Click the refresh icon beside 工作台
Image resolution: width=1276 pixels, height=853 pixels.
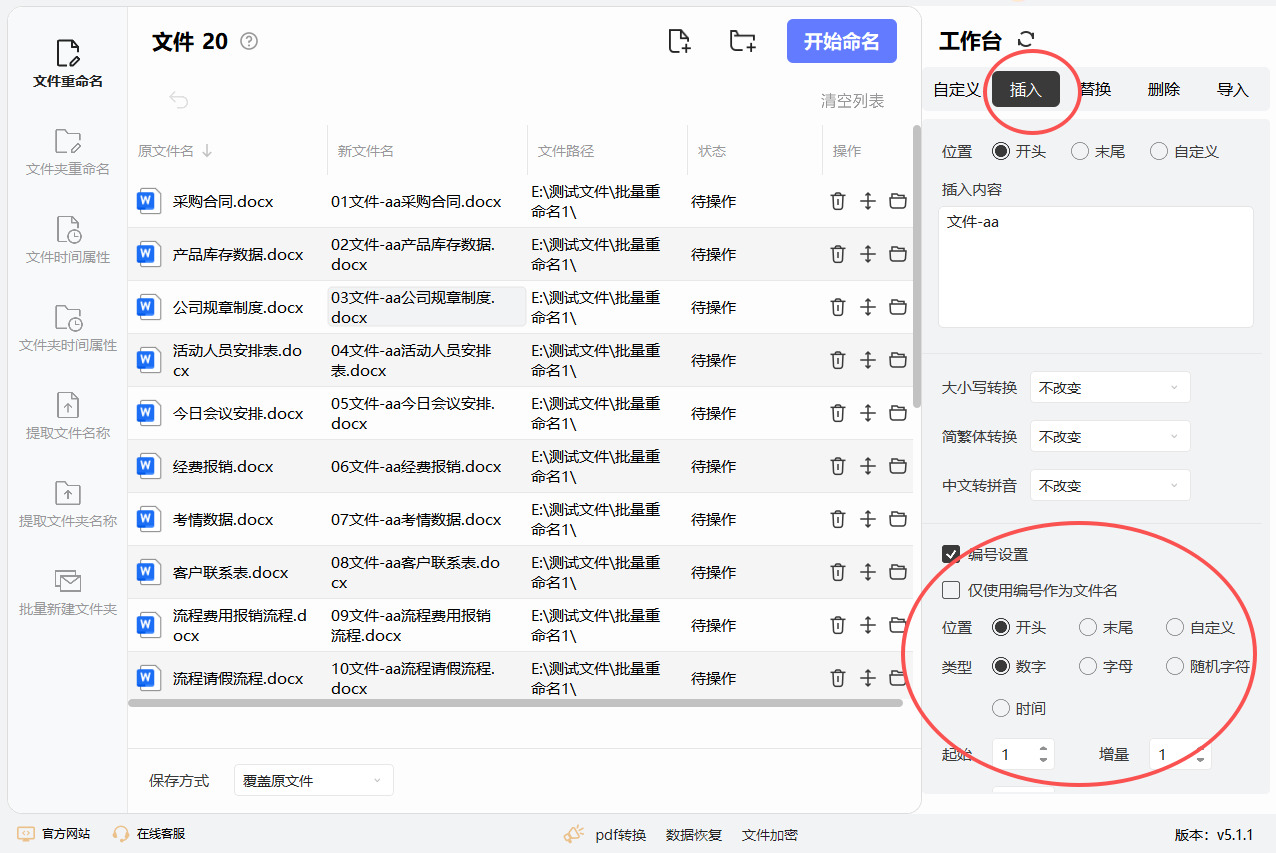[x=1026, y=40]
